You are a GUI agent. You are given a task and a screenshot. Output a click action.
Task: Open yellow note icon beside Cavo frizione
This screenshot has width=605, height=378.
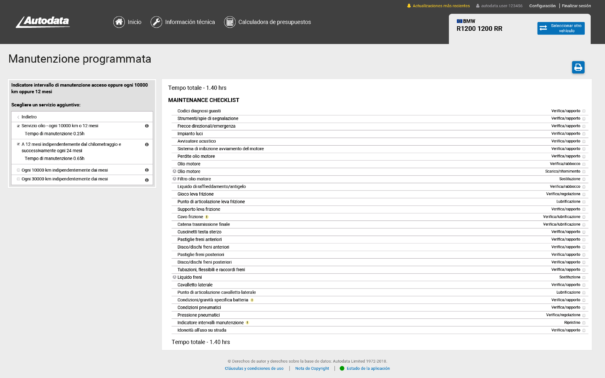(x=207, y=217)
